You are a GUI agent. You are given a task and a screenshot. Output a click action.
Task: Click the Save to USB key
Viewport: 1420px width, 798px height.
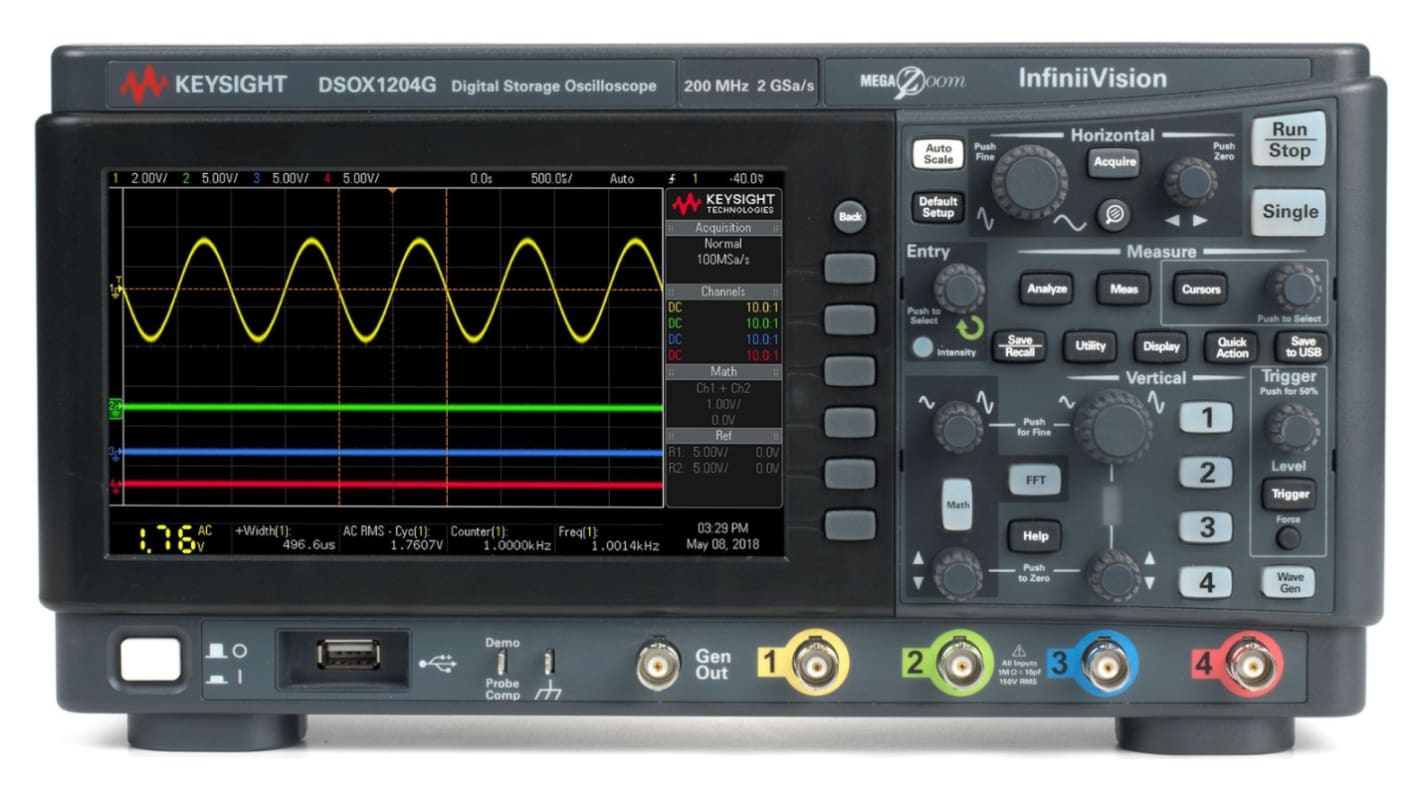[1303, 347]
